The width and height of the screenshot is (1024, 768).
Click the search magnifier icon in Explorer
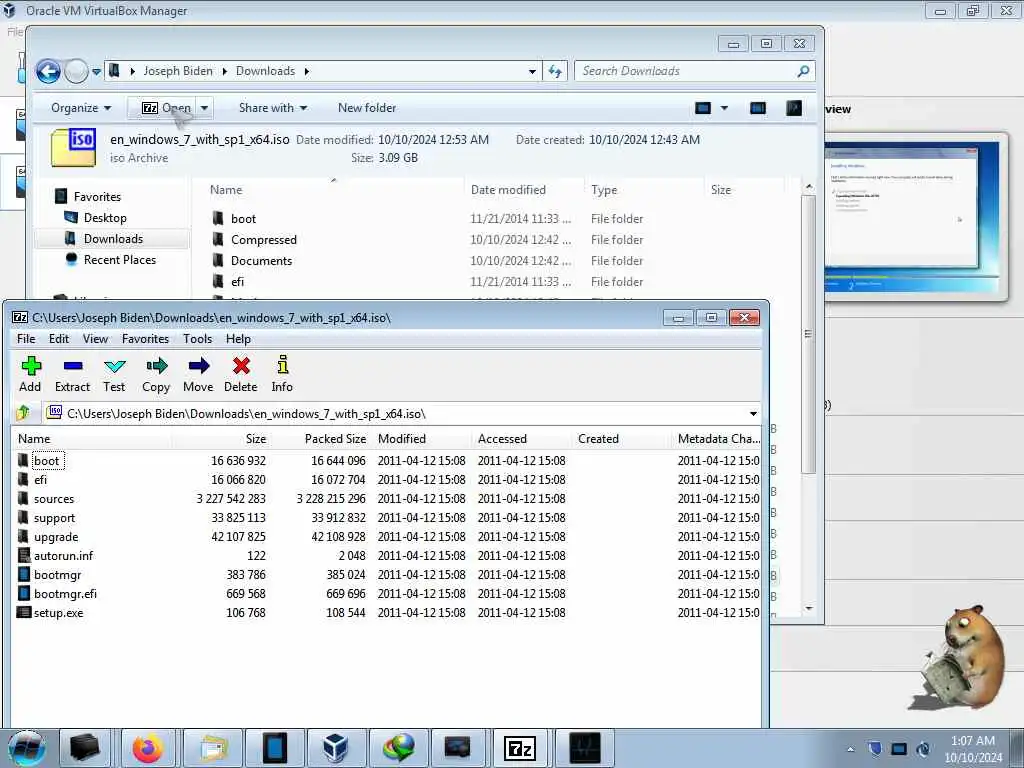[803, 71]
